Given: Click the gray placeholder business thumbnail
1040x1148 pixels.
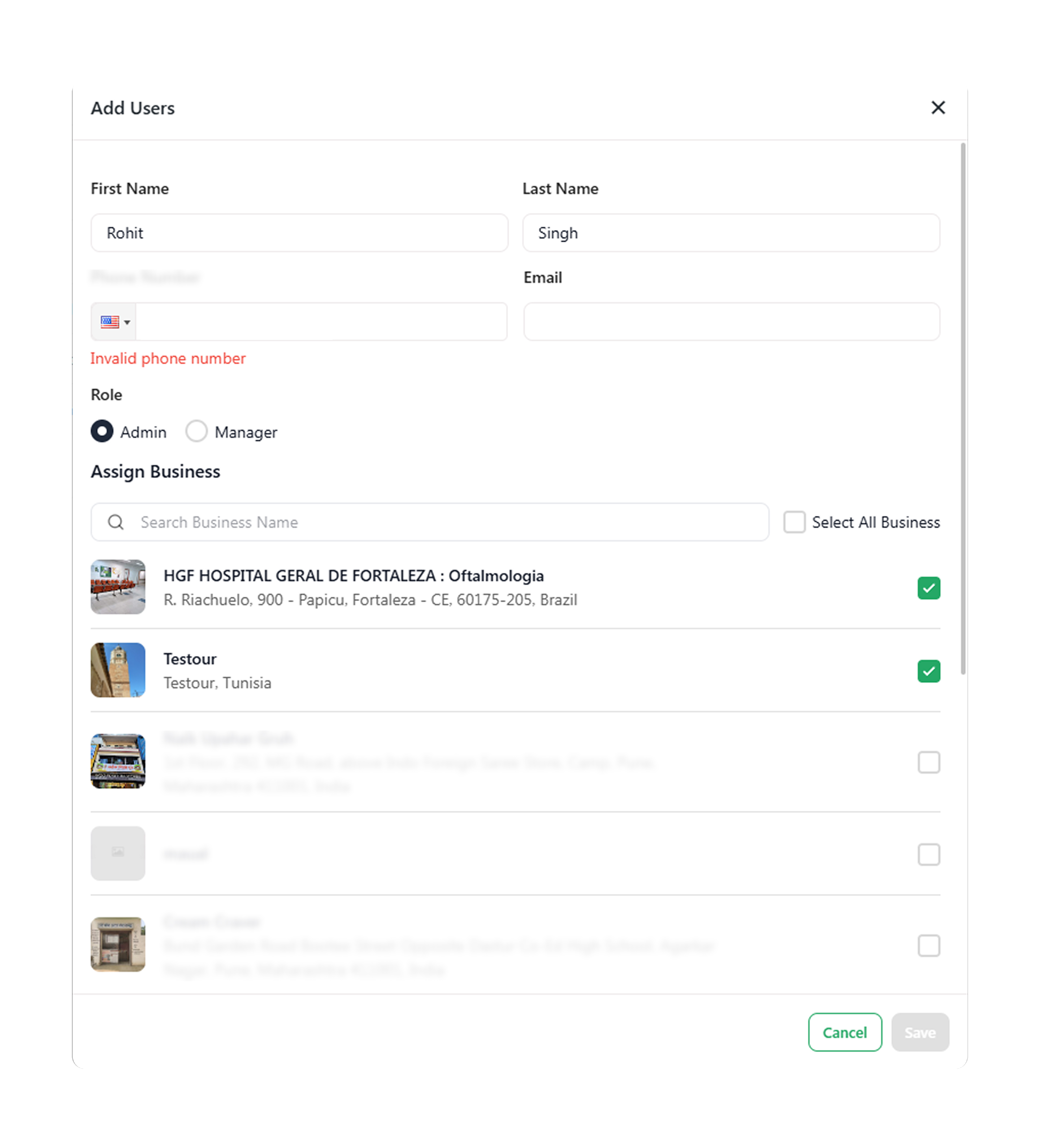Looking at the screenshot, I should point(118,853).
